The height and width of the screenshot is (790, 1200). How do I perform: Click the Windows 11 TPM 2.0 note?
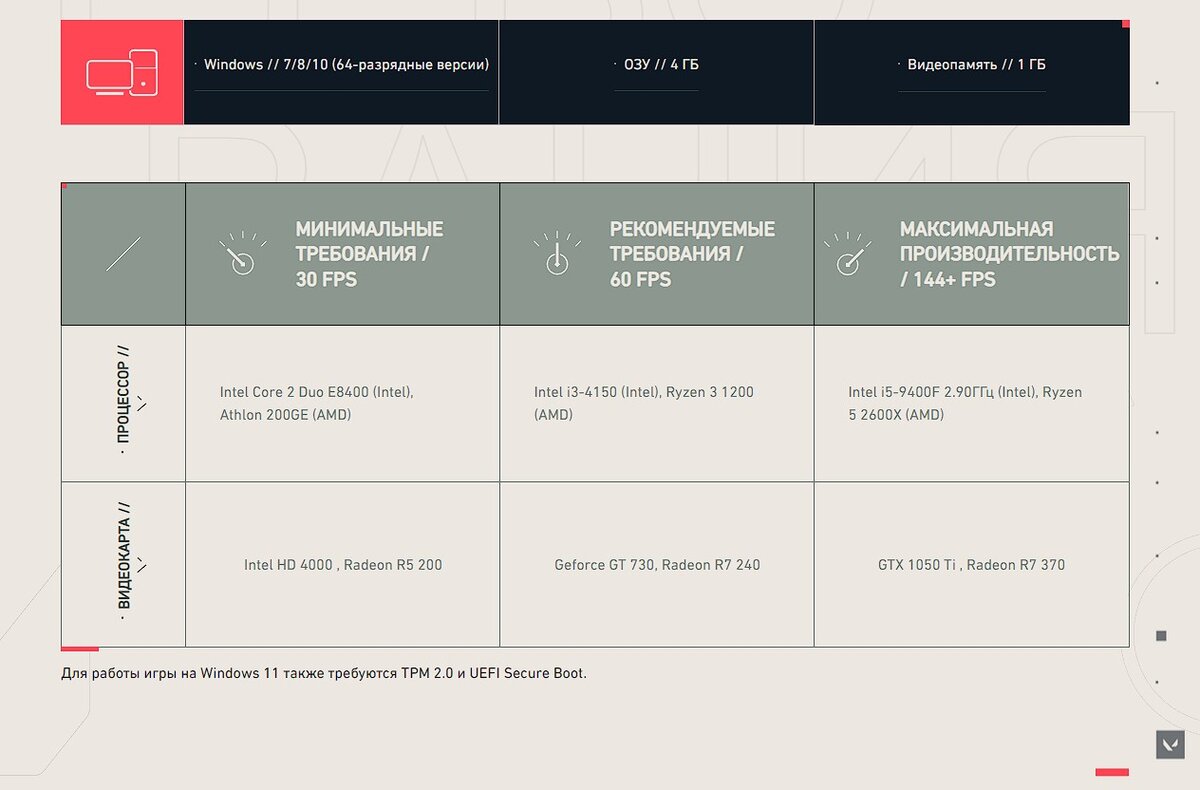pyautogui.click(x=324, y=673)
